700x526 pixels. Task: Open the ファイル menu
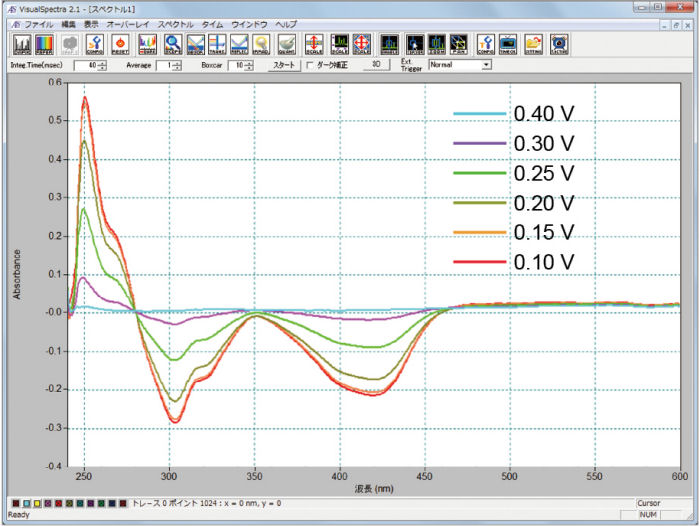tap(39, 22)
